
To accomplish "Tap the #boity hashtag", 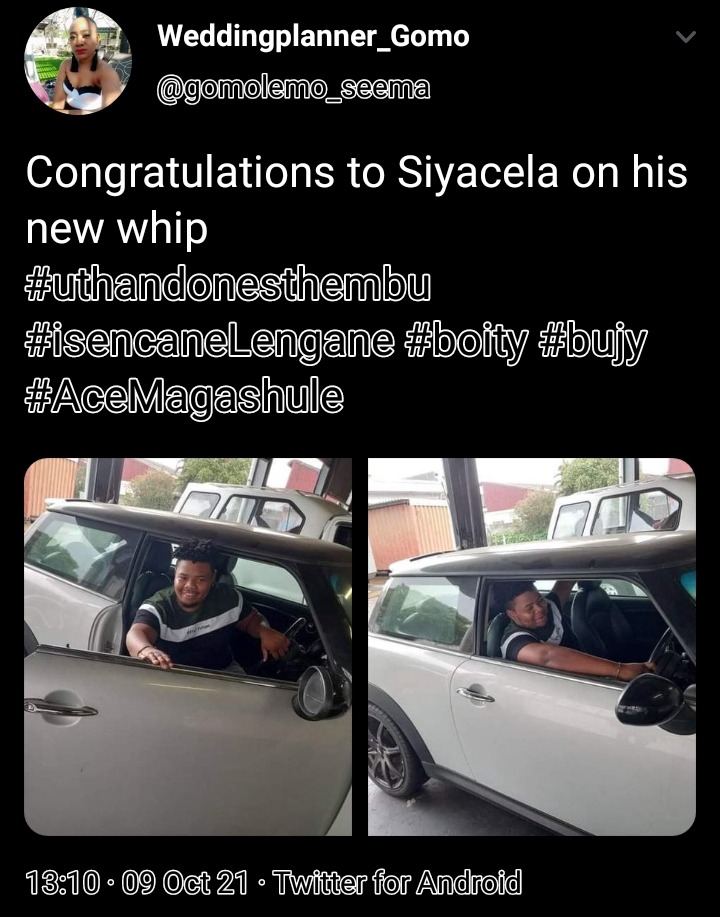I will 467,342.
